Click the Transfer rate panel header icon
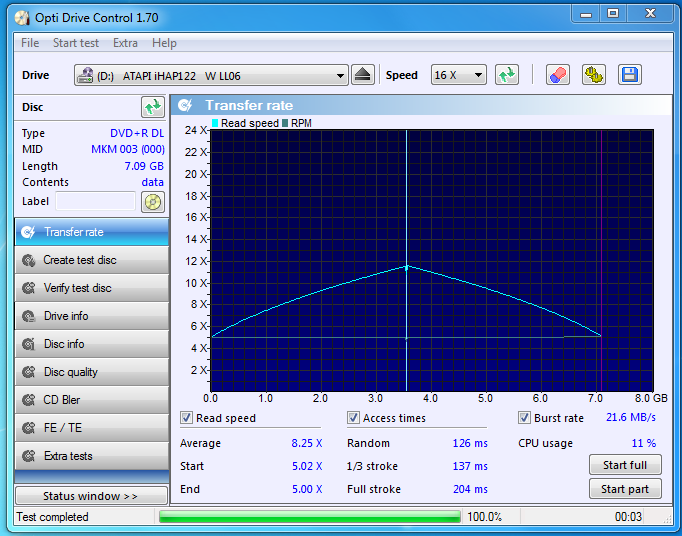Viewport: 682px width, 536px height. pos(185,105)
